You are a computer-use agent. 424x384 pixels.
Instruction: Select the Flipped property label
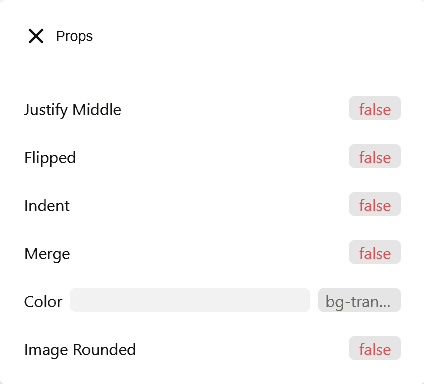[x=50, y=158]
